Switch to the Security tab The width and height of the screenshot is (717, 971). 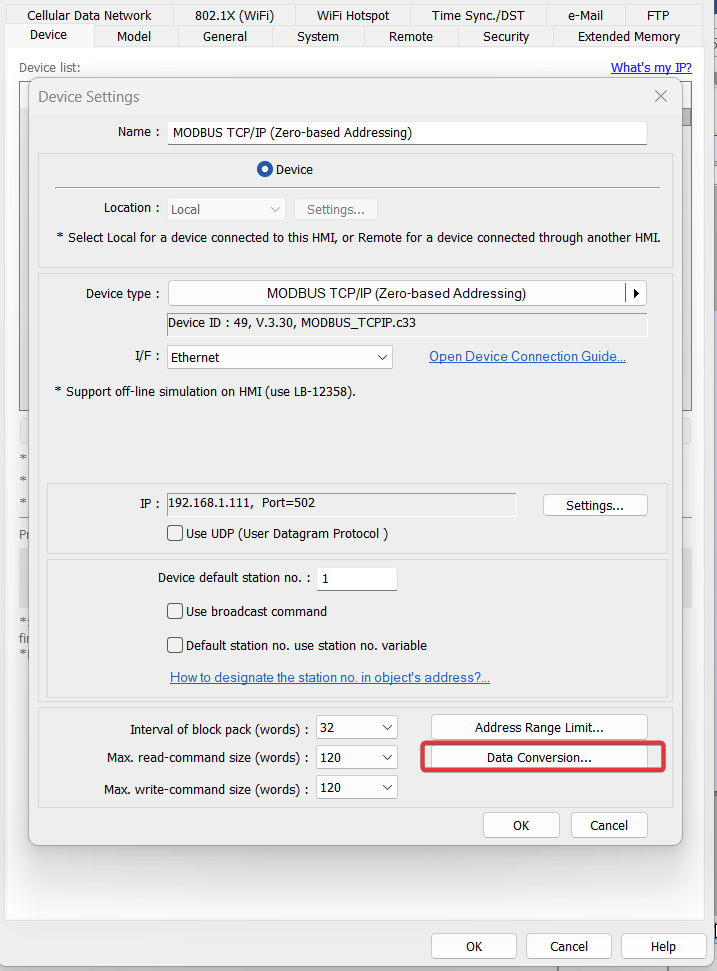pos(506,37)
